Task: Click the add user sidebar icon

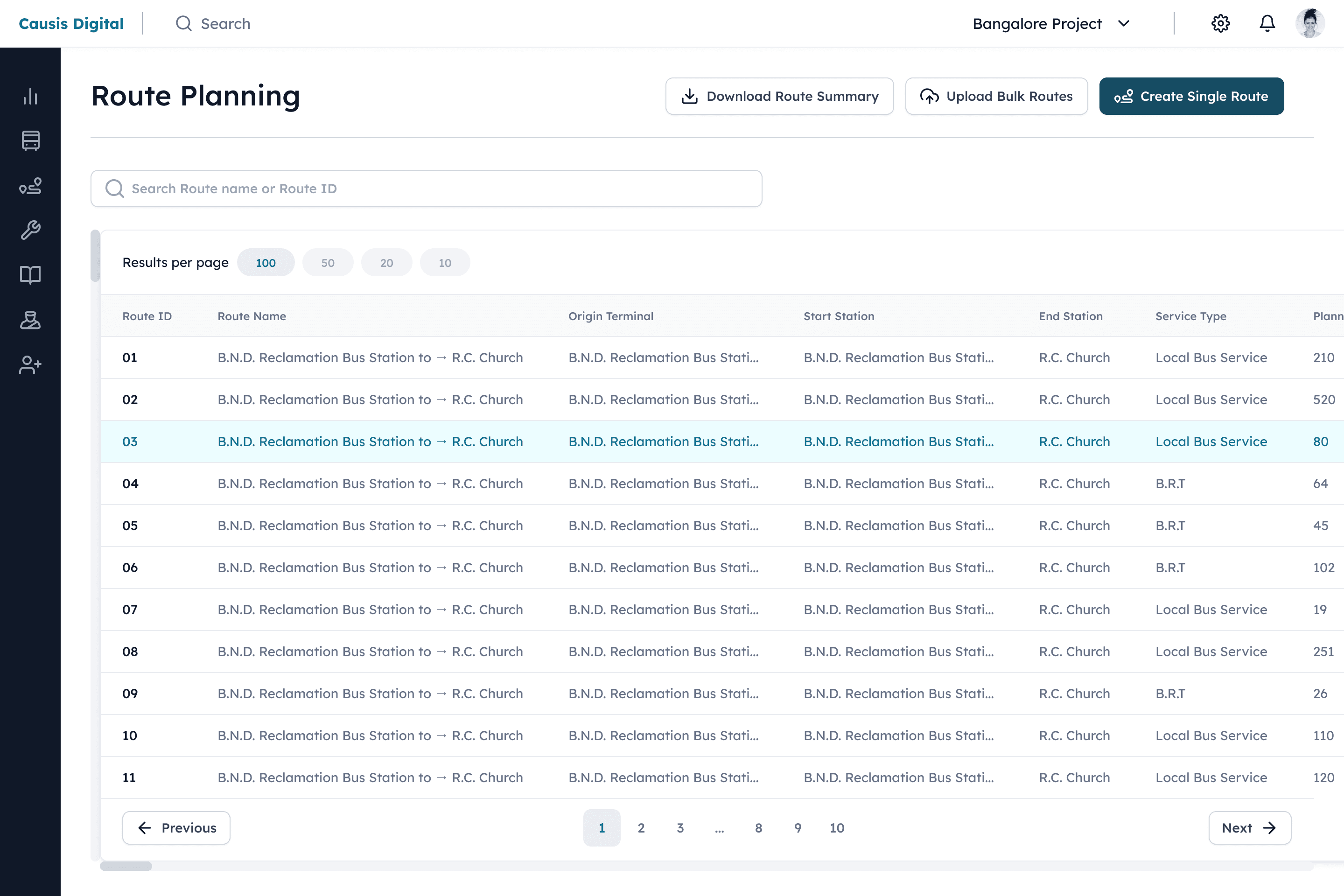Action: click(x=30, y=364)
